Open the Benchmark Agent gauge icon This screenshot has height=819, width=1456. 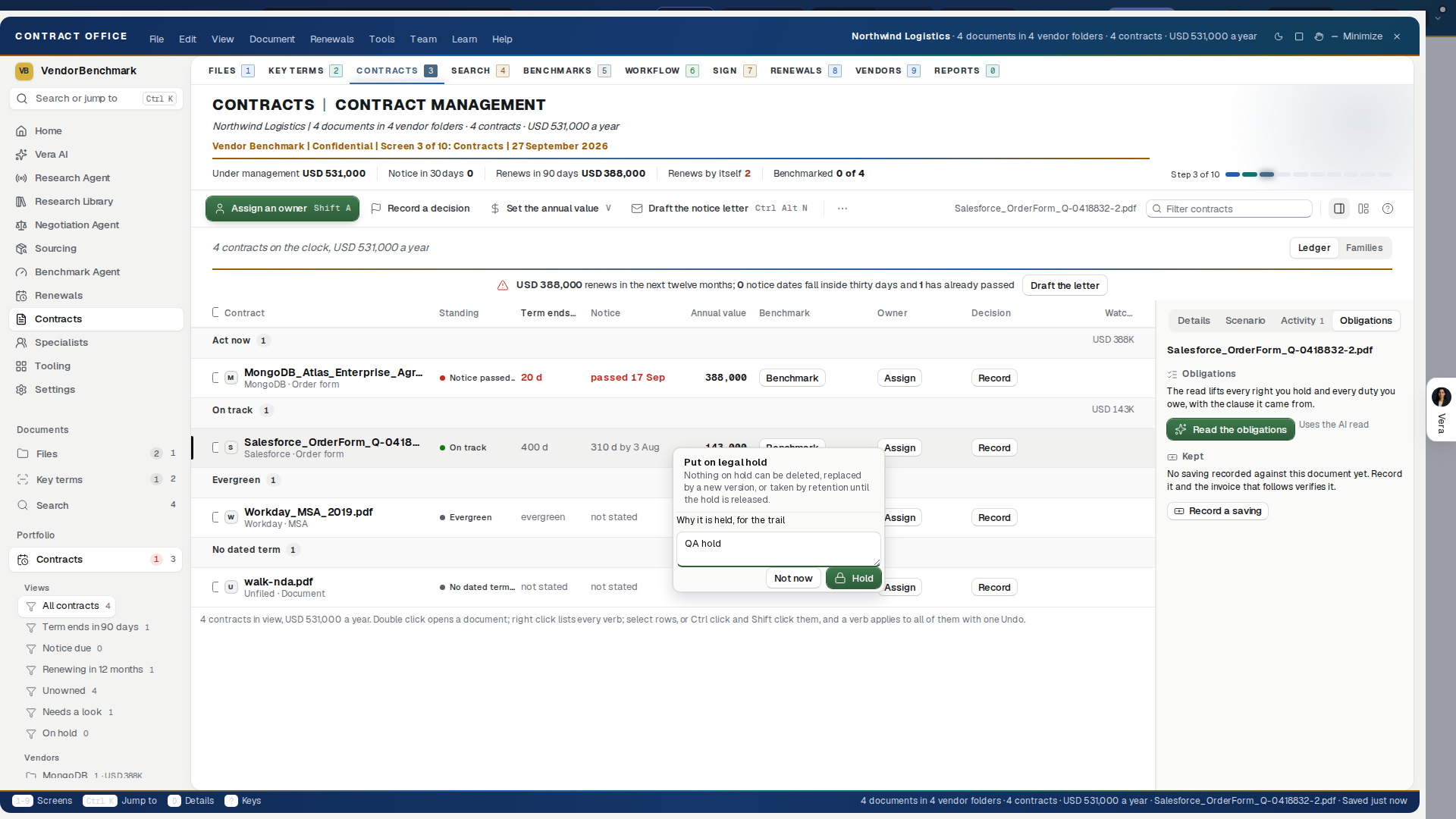point(21,271)
